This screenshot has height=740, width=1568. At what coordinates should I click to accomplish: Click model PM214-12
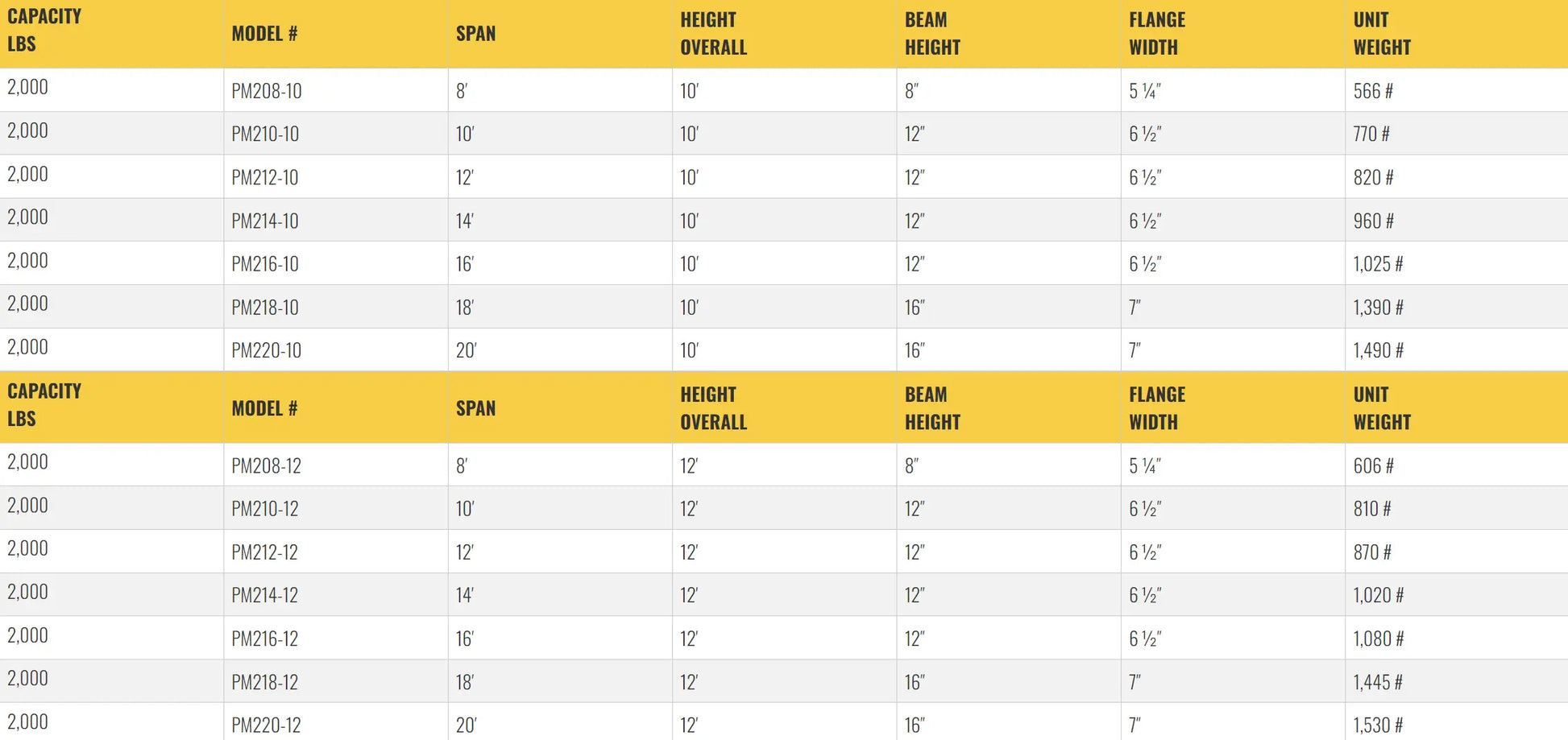[x=265, y=595]
